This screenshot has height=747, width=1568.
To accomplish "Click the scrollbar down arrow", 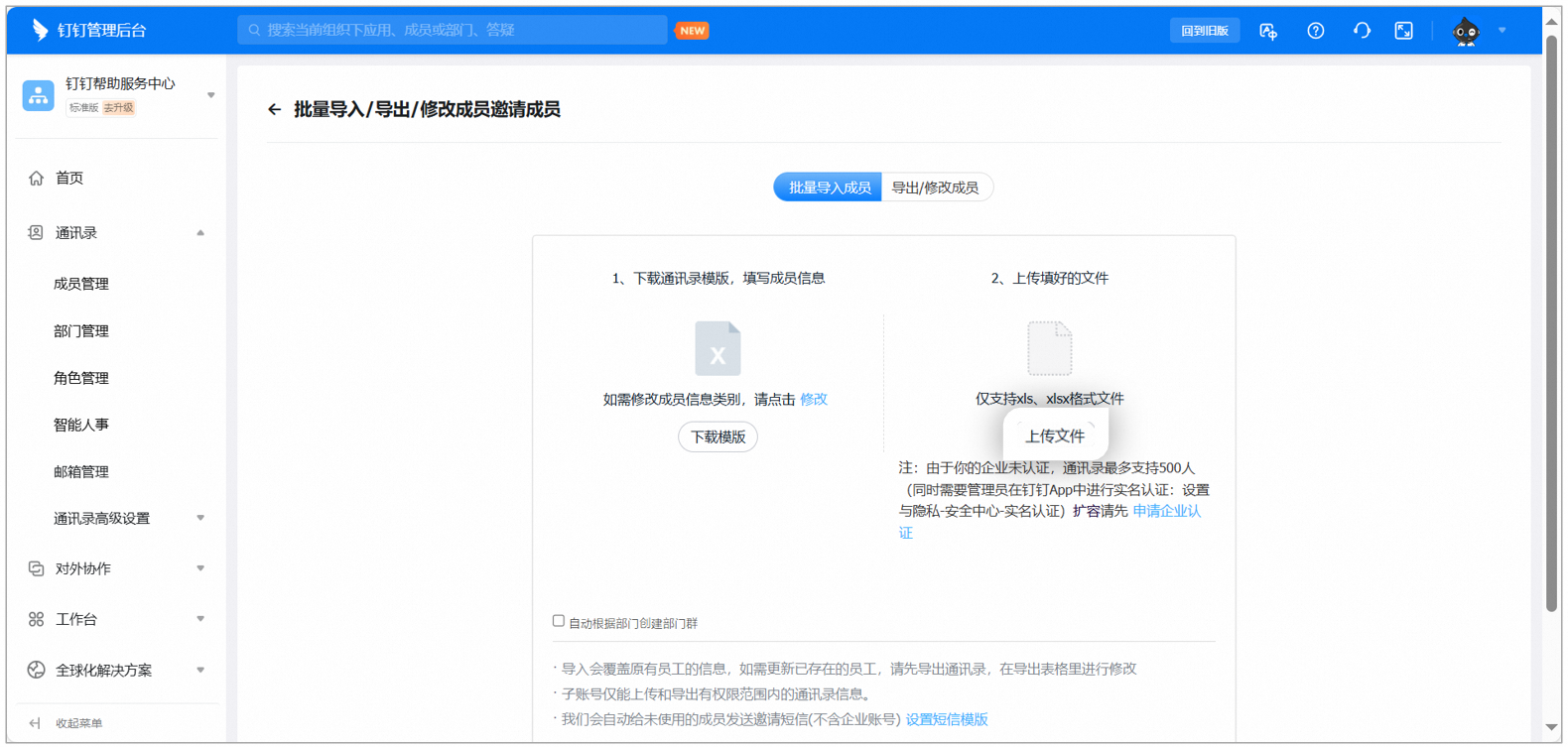I will coord(1552,729).
